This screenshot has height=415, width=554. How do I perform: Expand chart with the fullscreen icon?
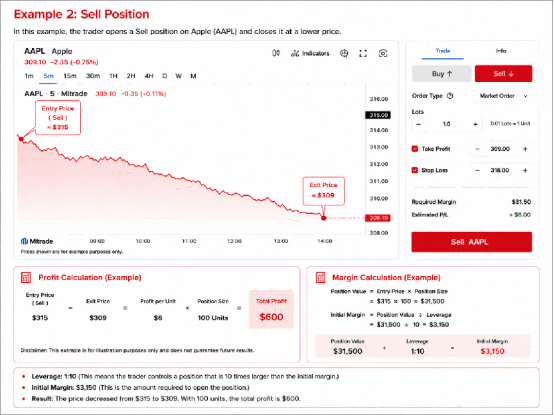(x=363, y=53)
